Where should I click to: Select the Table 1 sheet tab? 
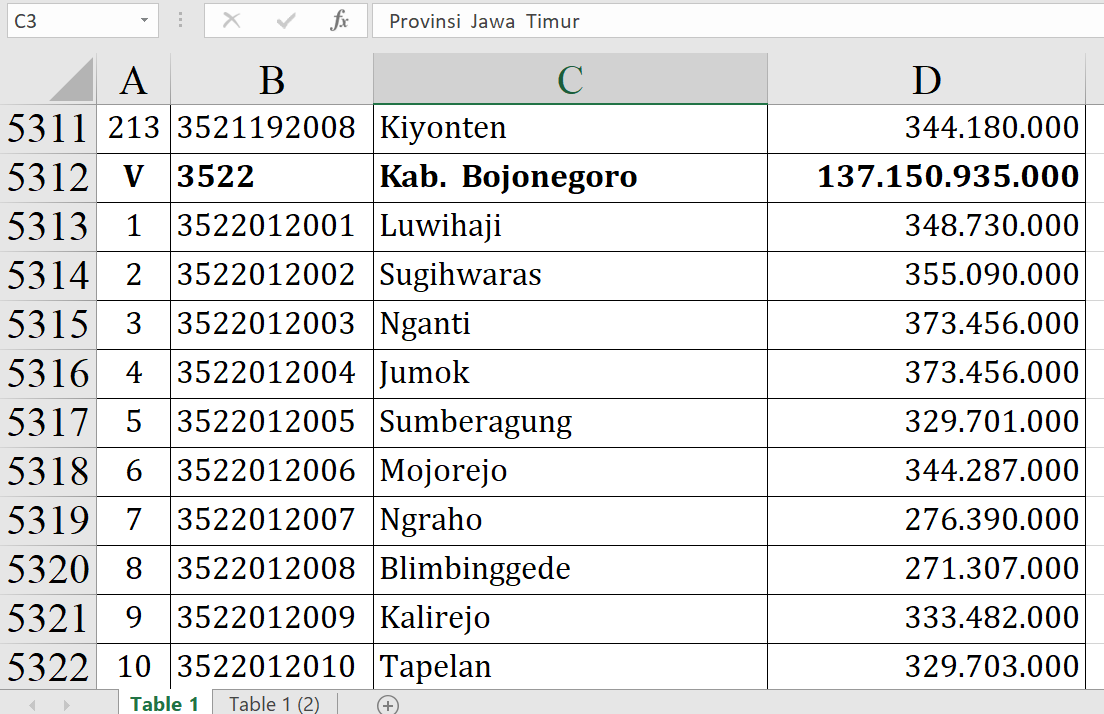click(164, 704)
